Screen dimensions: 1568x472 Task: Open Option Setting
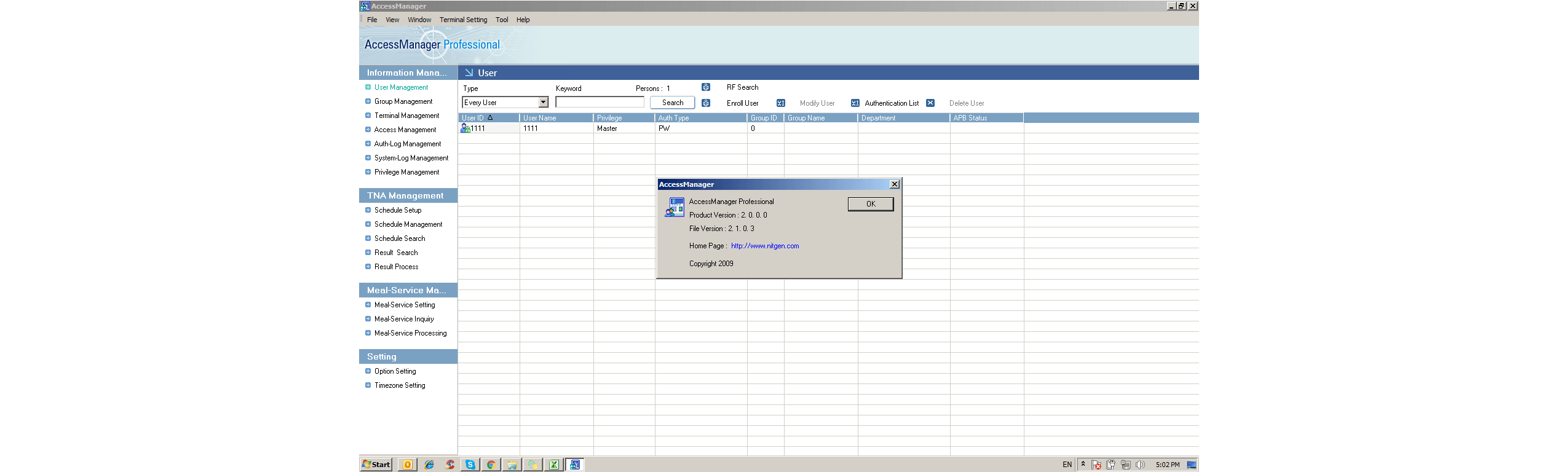click(x=395, y=371)
